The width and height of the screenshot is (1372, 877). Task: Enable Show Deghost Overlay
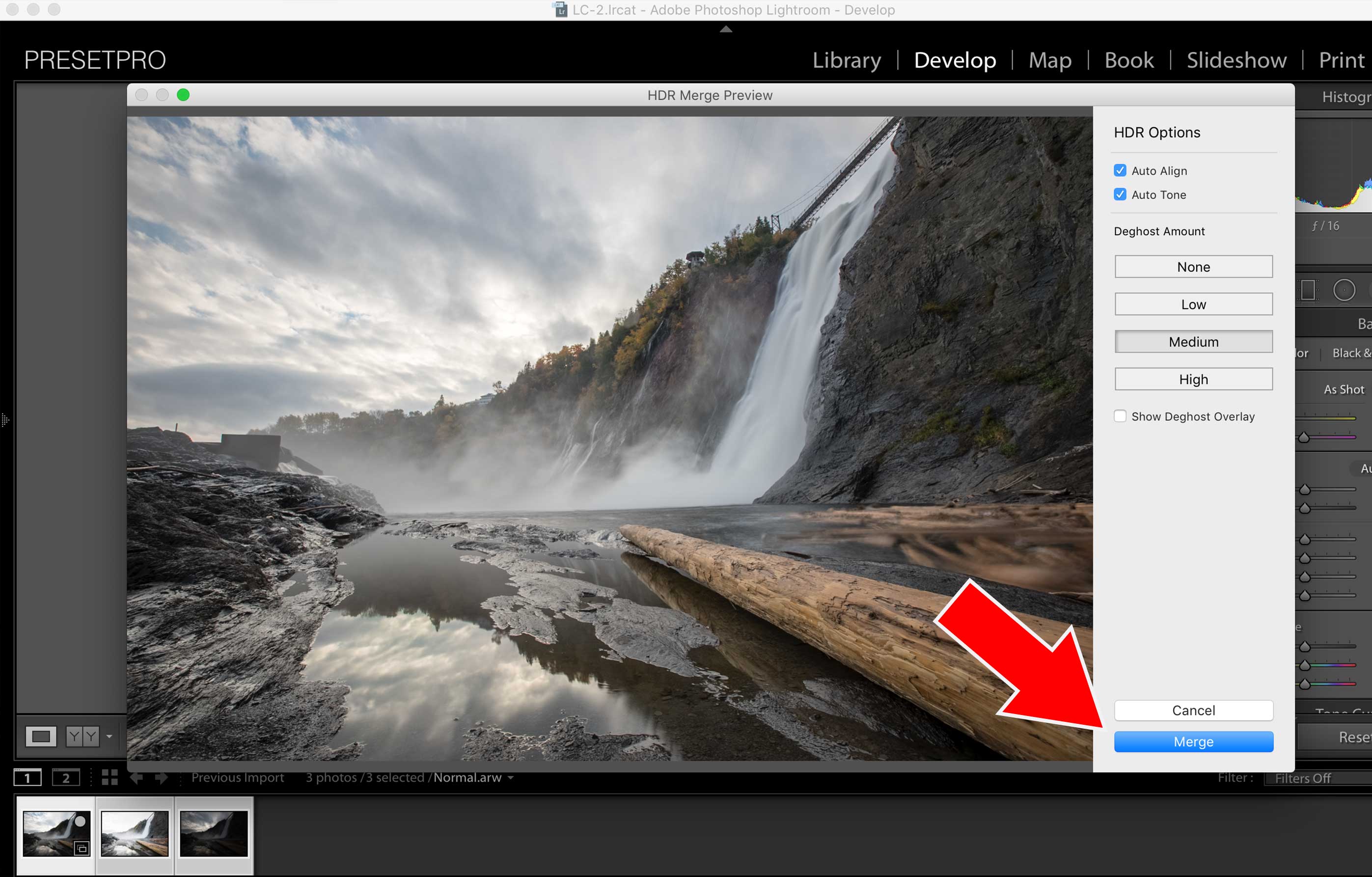pos(1119,417)
